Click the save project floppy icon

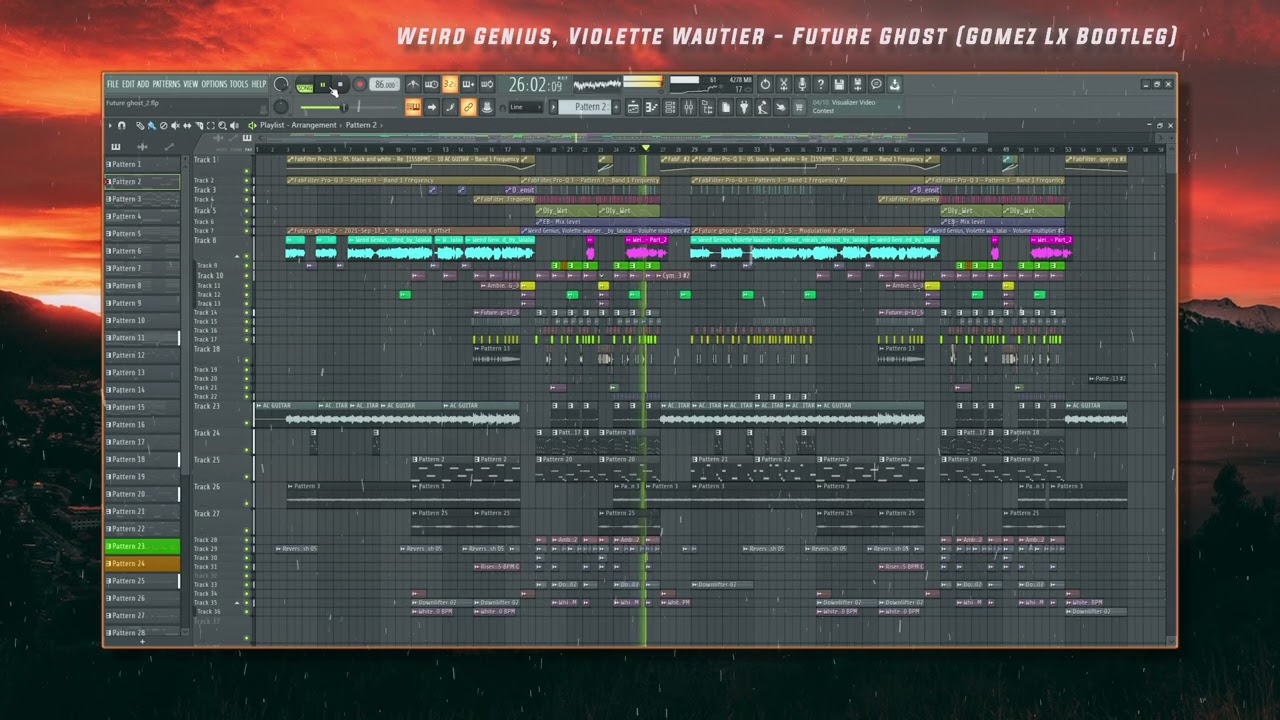[839, 84]
